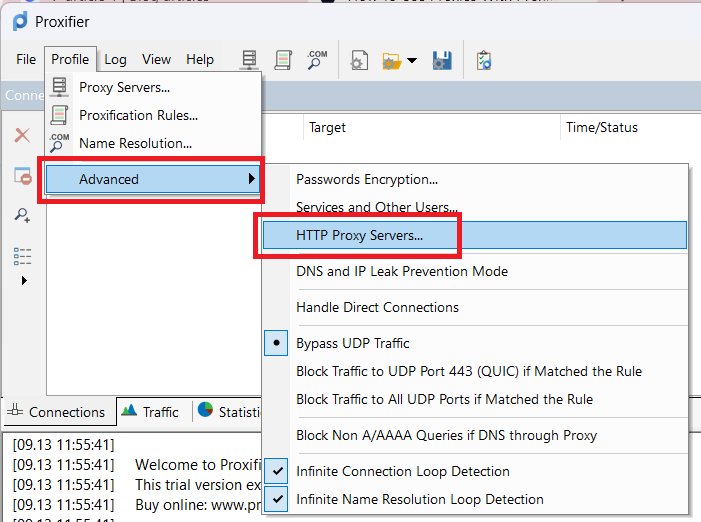Click the Proxy Servers toolbar icon

point(249,60)
